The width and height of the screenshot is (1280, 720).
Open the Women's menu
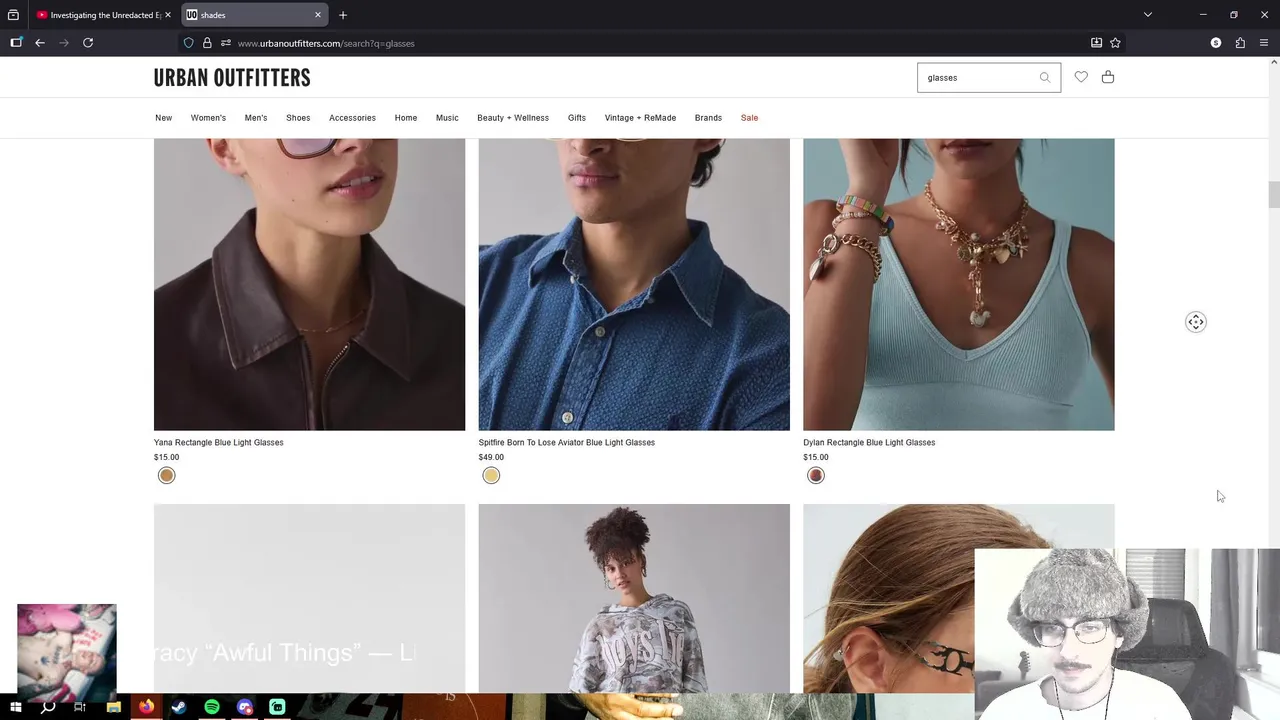click(208, 118)
